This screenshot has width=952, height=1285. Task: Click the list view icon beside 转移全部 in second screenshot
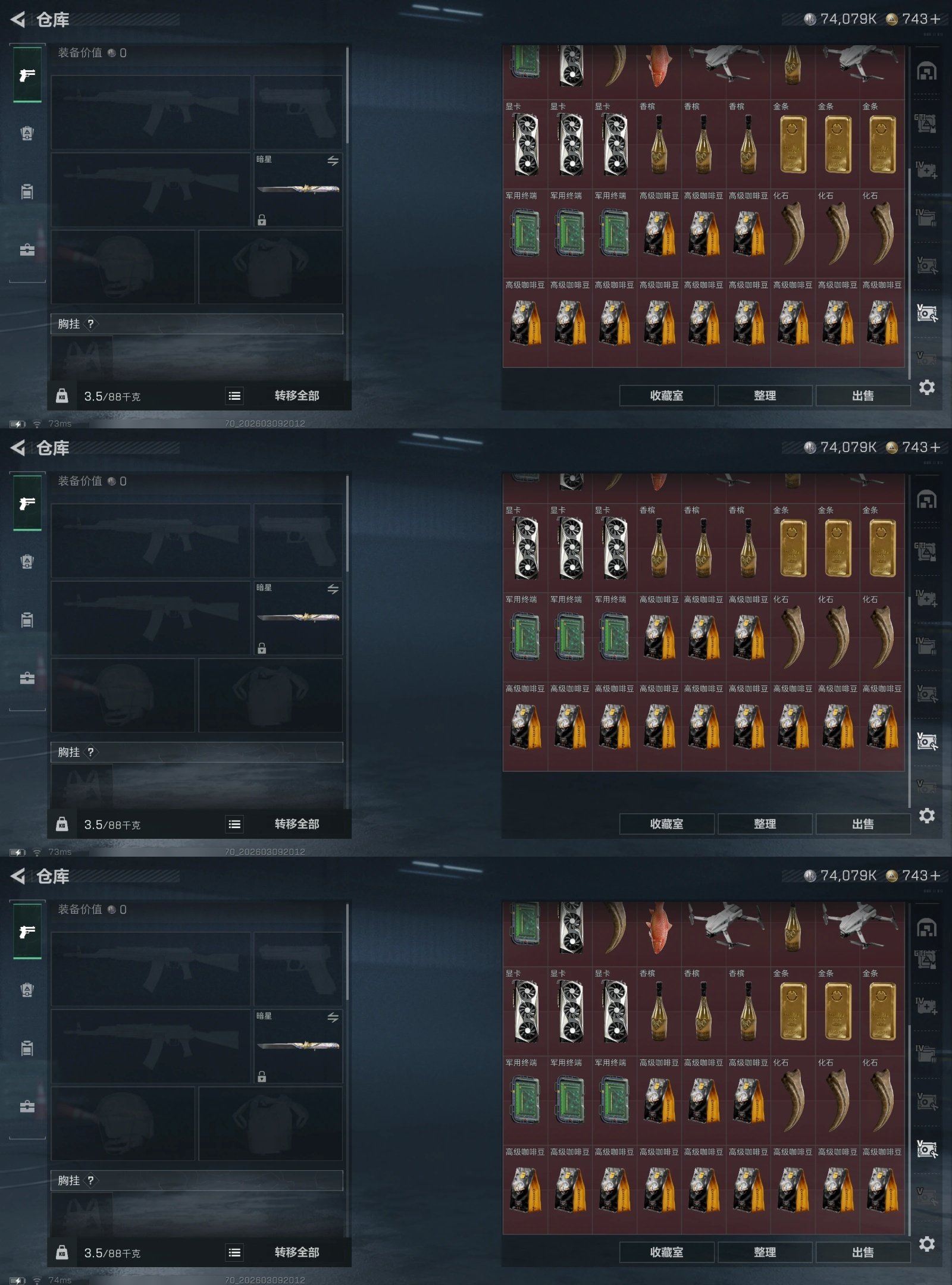(234, 824)
